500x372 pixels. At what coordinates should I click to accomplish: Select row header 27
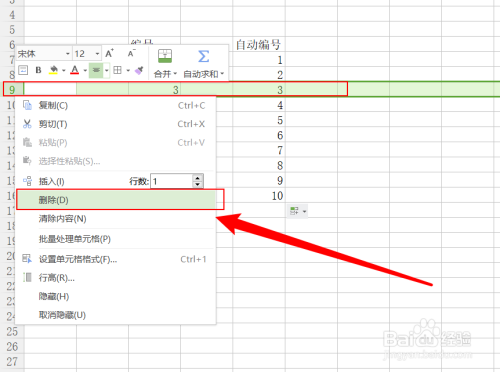tap(12, 362)
